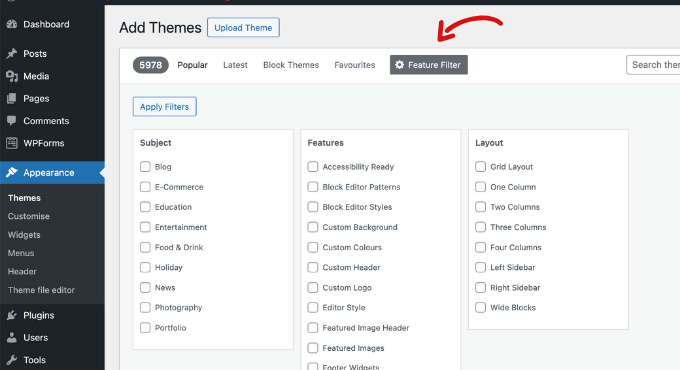680x370 pixels.
Task: Enable Accessibility Ready feature checkbox
Action: (313, 167)
